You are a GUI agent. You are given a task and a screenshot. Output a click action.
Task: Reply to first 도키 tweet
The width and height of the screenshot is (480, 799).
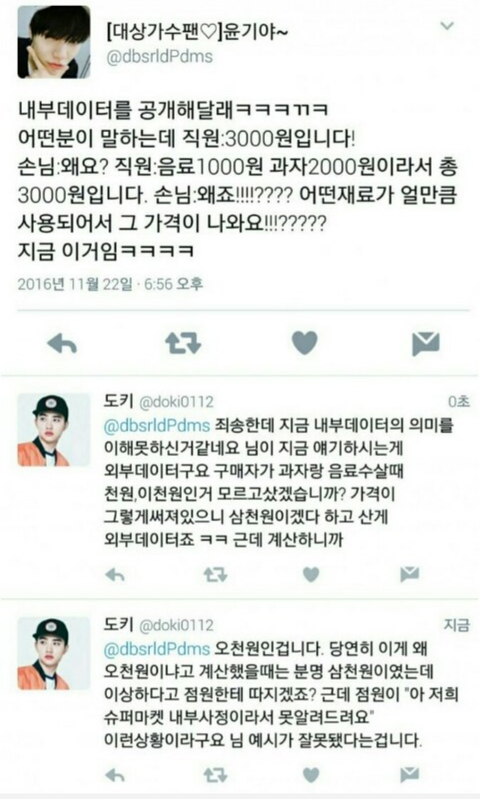pos(115,575)
